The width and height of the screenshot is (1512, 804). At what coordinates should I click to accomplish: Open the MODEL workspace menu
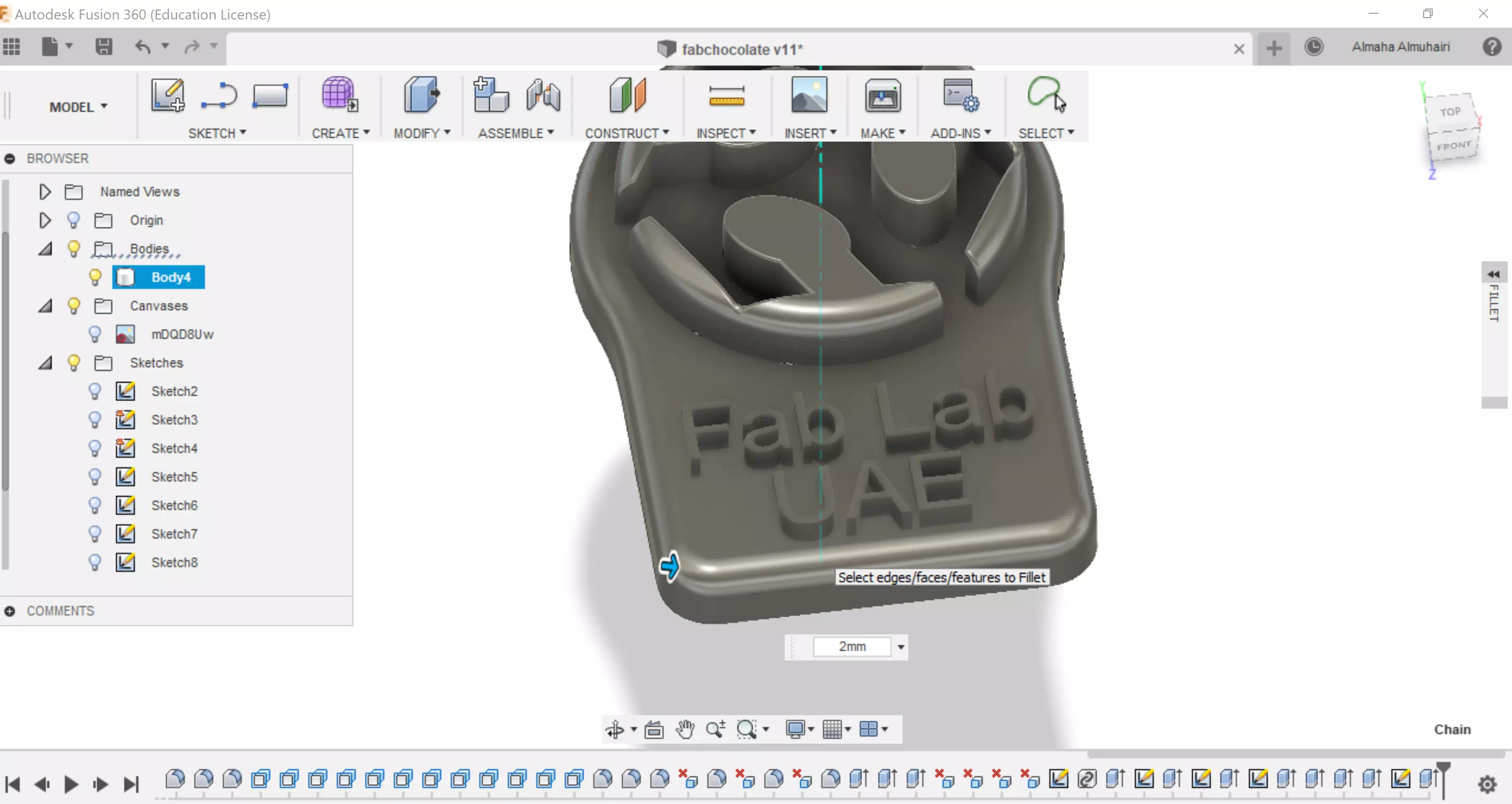click(x=78, y=107)
